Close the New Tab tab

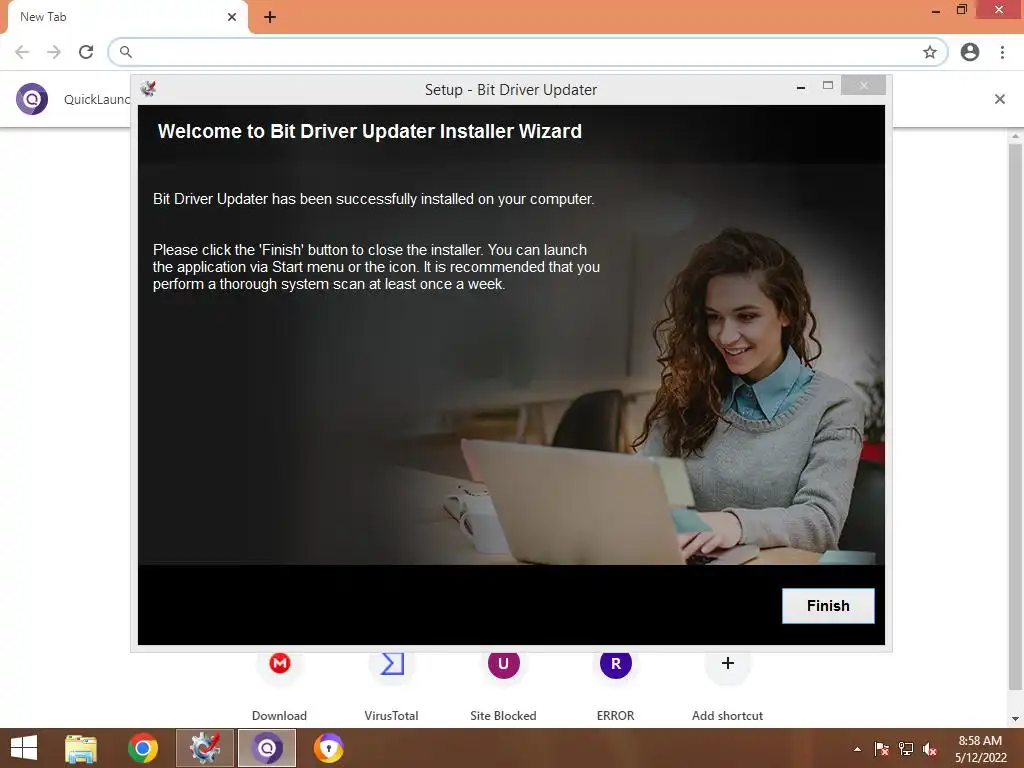[232, 17]
